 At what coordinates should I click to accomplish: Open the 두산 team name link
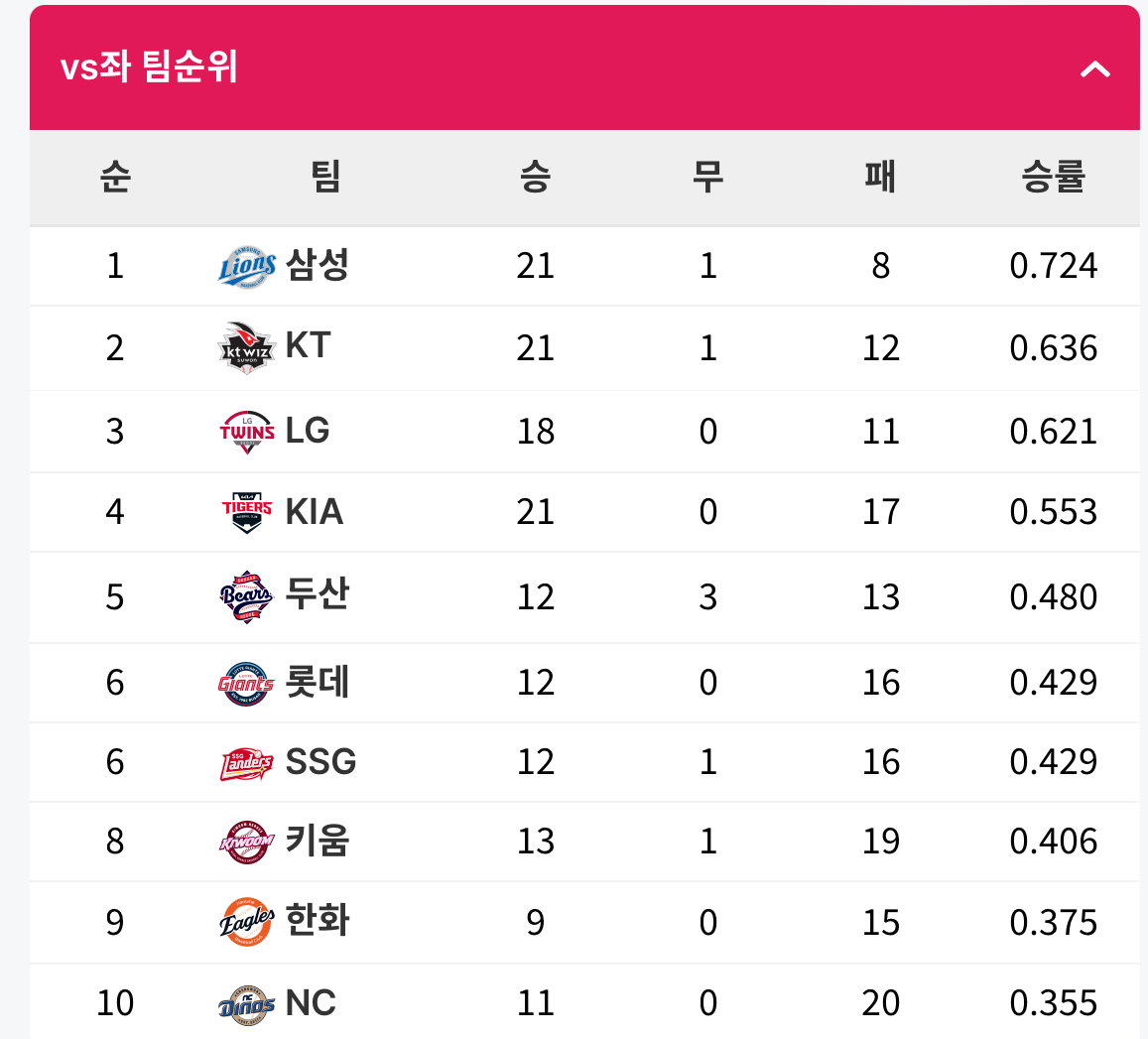point(318,594)
